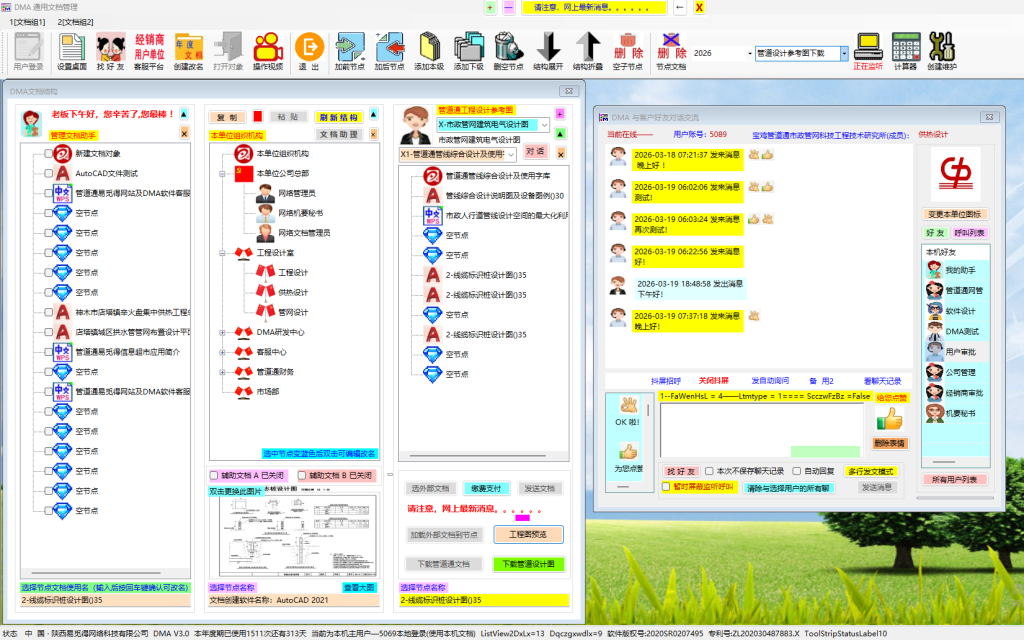Open the 找好友 find friends tool
The image size is (1024, 640).
click(x=110, y=50)
